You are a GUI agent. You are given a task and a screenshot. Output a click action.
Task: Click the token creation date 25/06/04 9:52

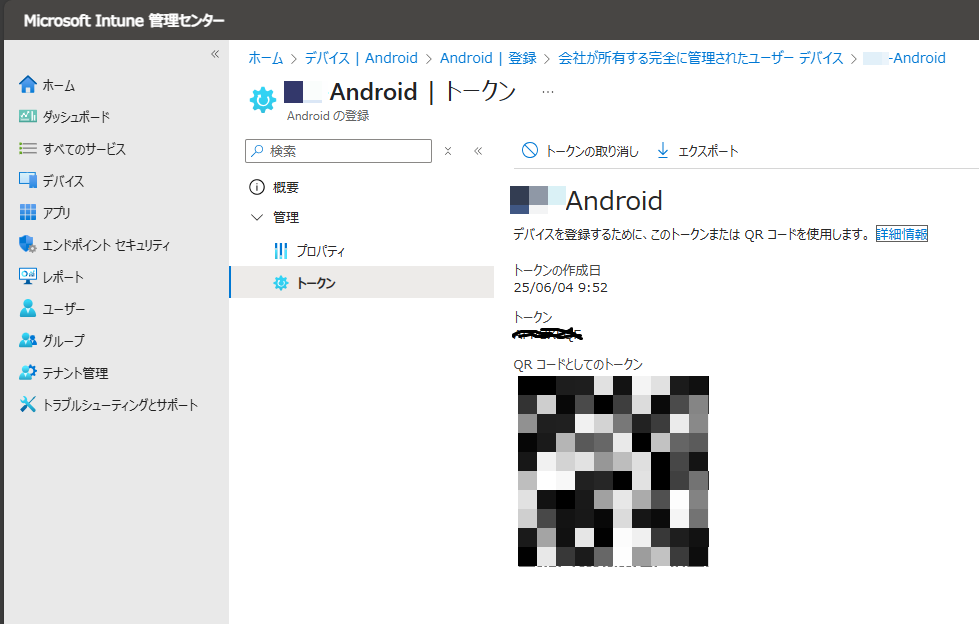(561, 287)
